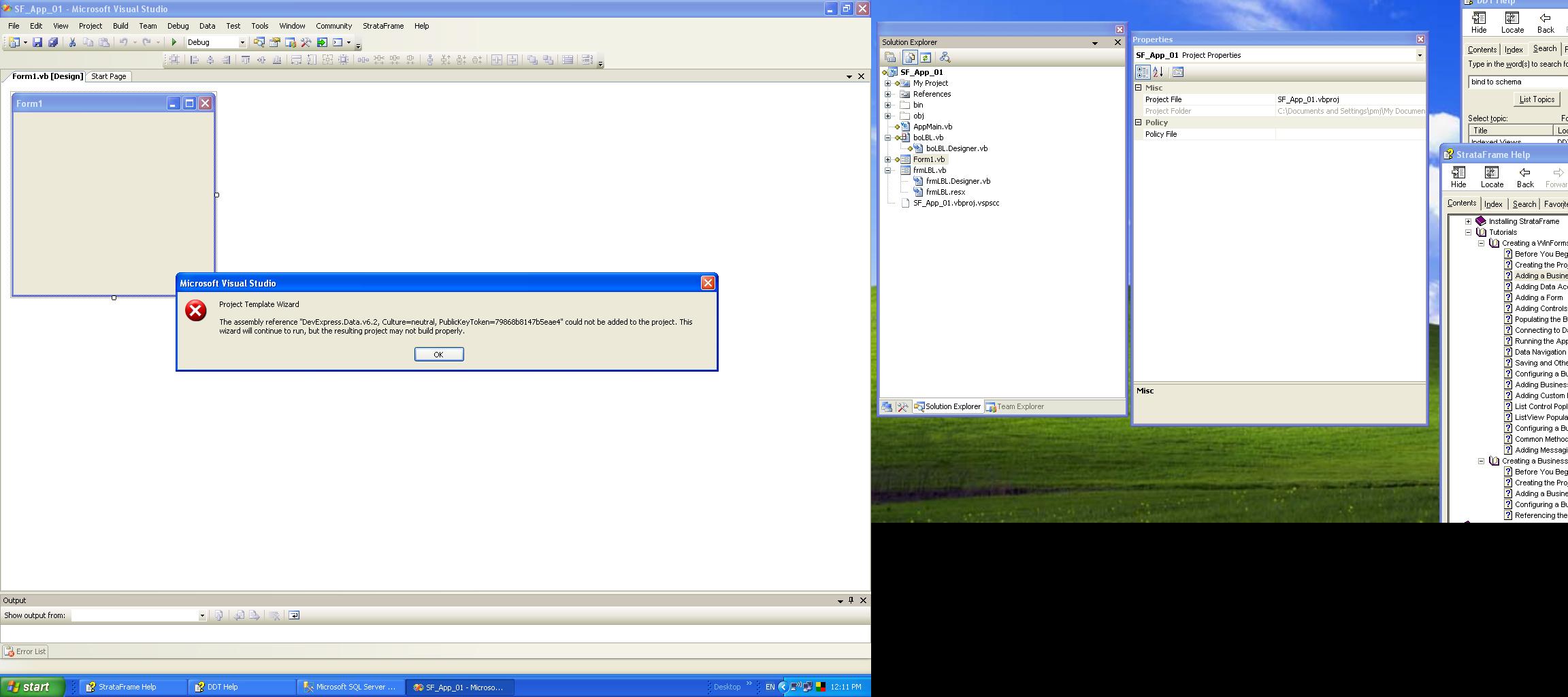
Task: Toggle word wrap in Output panel
Action: (x=294, y=615)
